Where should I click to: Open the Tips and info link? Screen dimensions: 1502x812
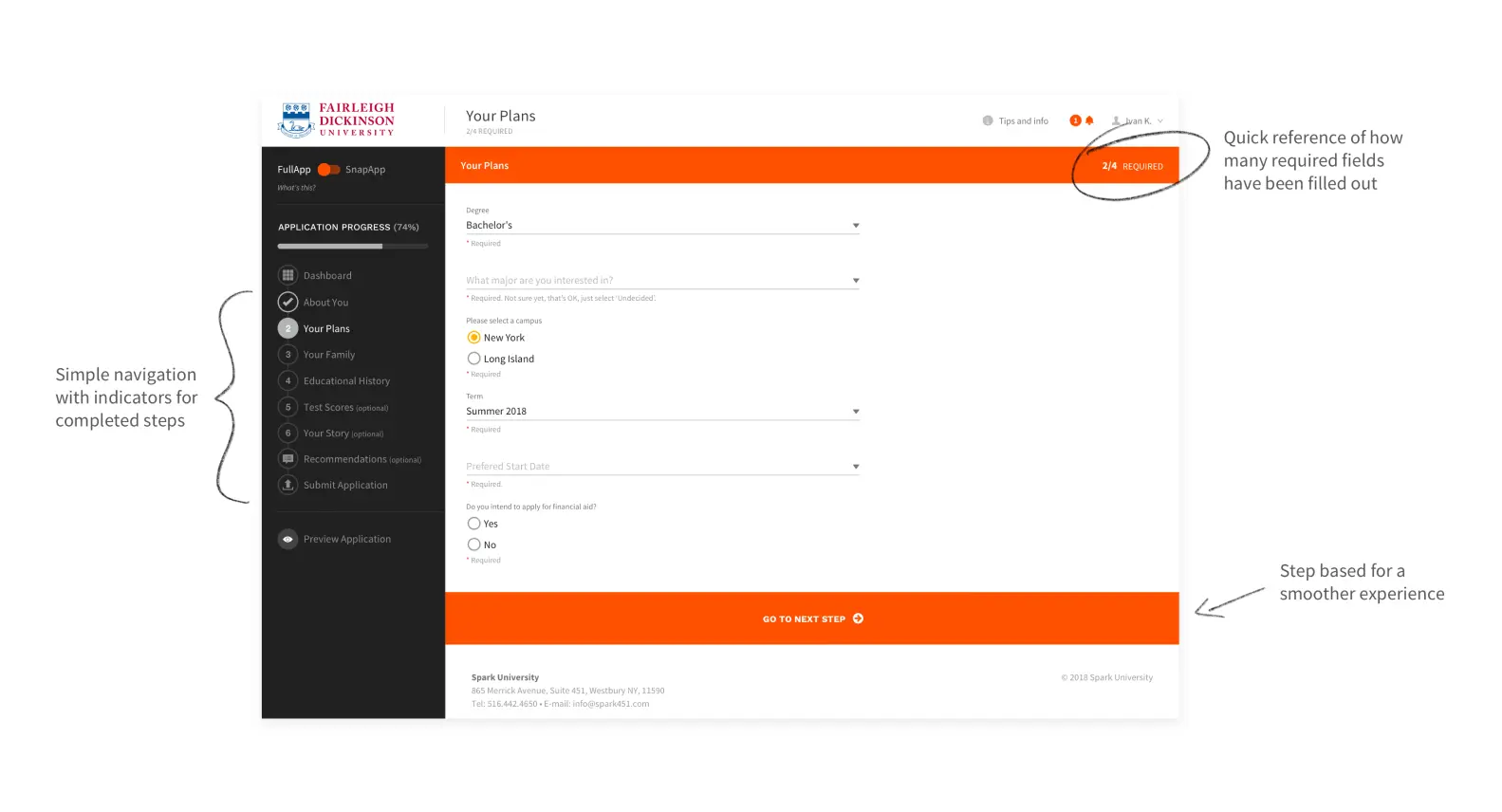(1023, 121)
